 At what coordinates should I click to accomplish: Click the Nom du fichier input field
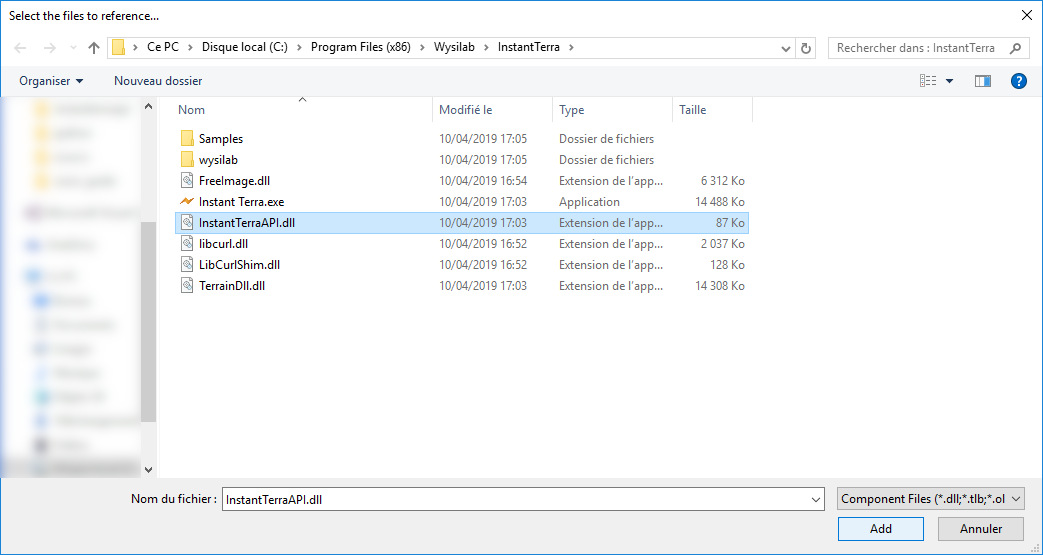[x=516, y=499]
